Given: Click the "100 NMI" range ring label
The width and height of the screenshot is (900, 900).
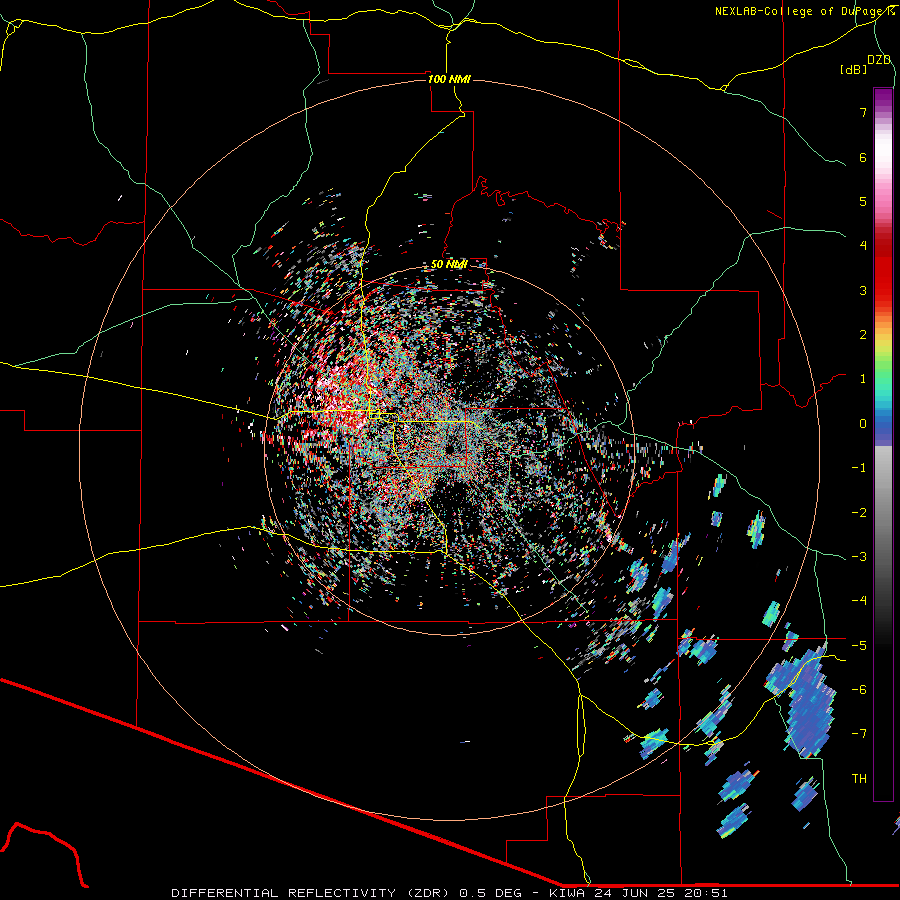Looking at the screenshot, I should pos(449,79).
